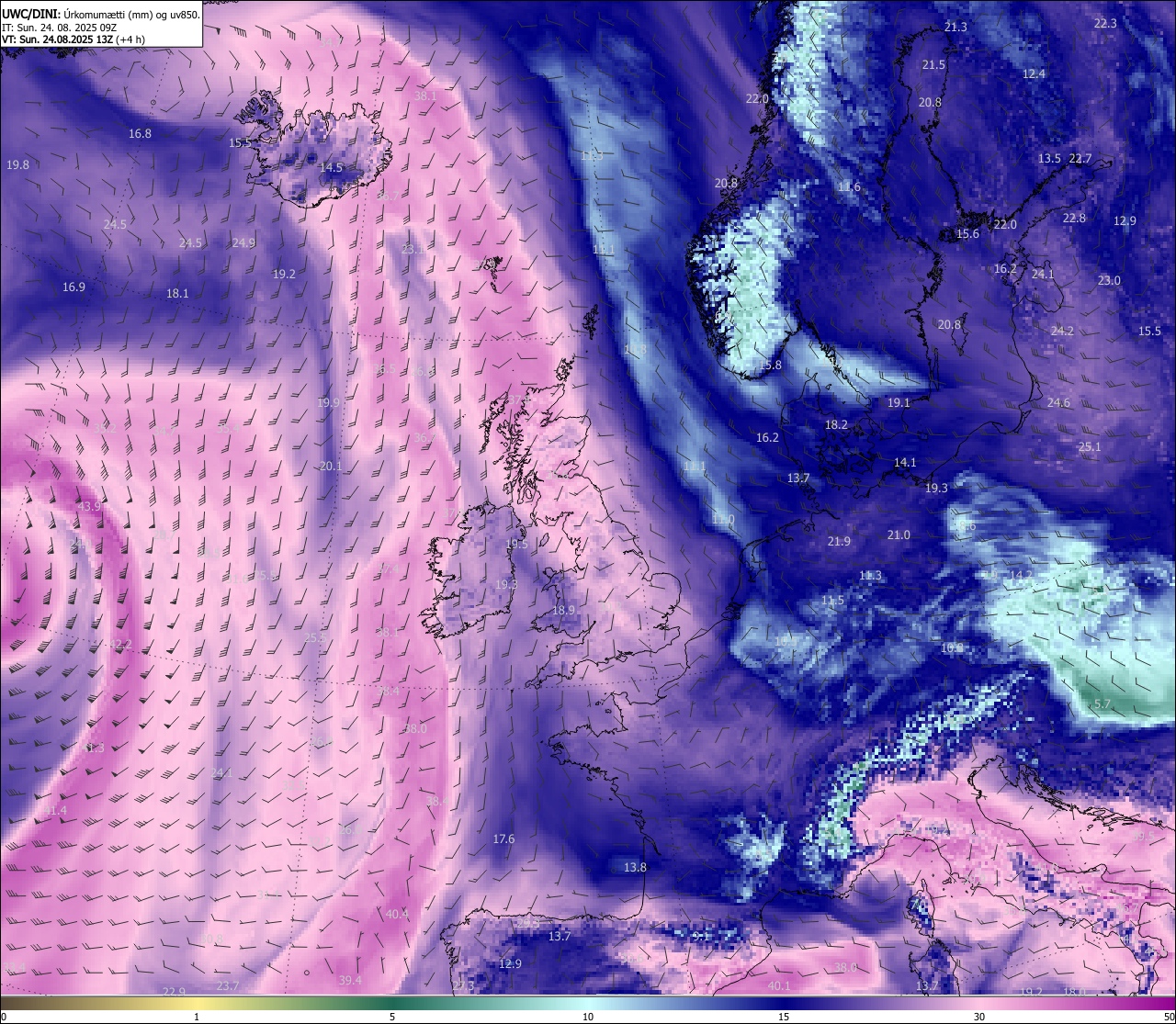Image resolution: width=1176 pixels, height=1024 pixels.
Task: Click the colorbar tick labeled 30
Action: 979,1017
